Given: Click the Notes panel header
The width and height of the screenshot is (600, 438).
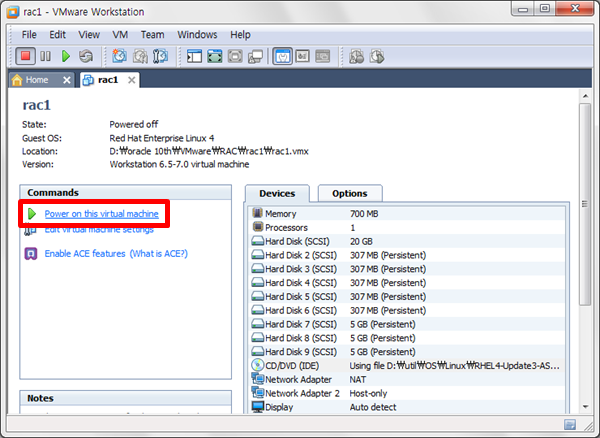Looking at the screenshot, I should pos(126,398).
